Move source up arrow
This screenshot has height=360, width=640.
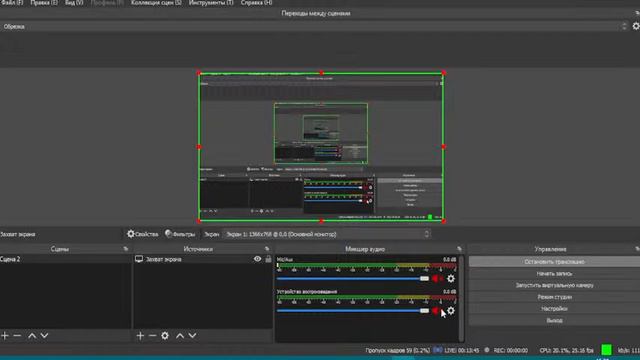click(180, 336)
